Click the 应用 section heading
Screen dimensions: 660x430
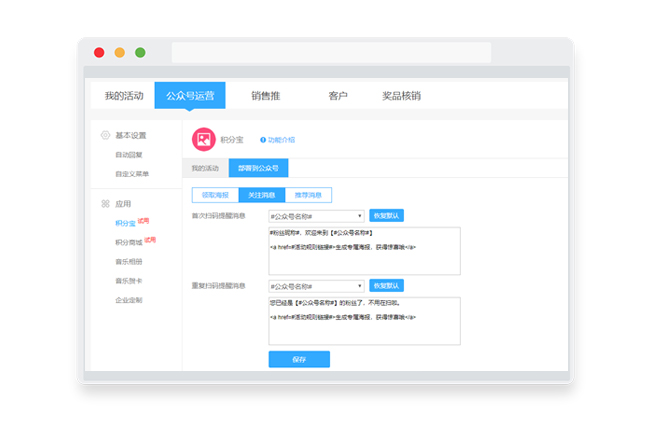(123, 204)
